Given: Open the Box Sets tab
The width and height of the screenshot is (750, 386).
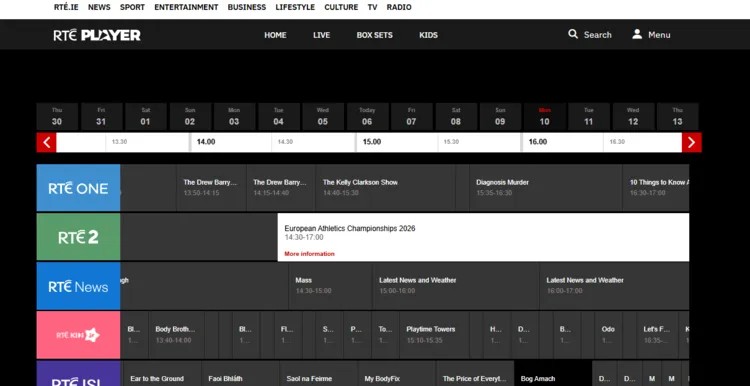Looking at the screenshot, I should [x=375, y=35].
